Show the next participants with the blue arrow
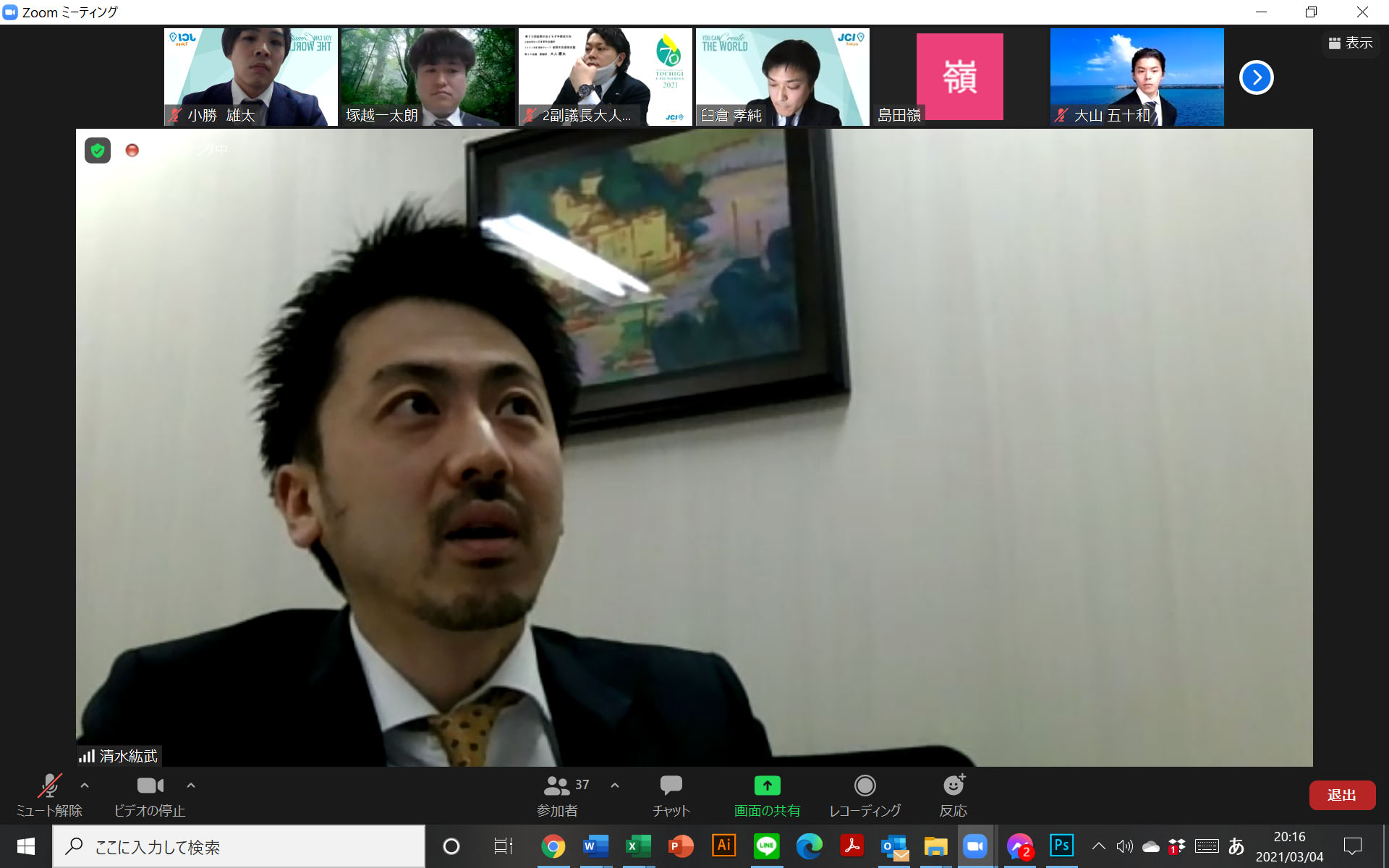 pos(1256,77)
